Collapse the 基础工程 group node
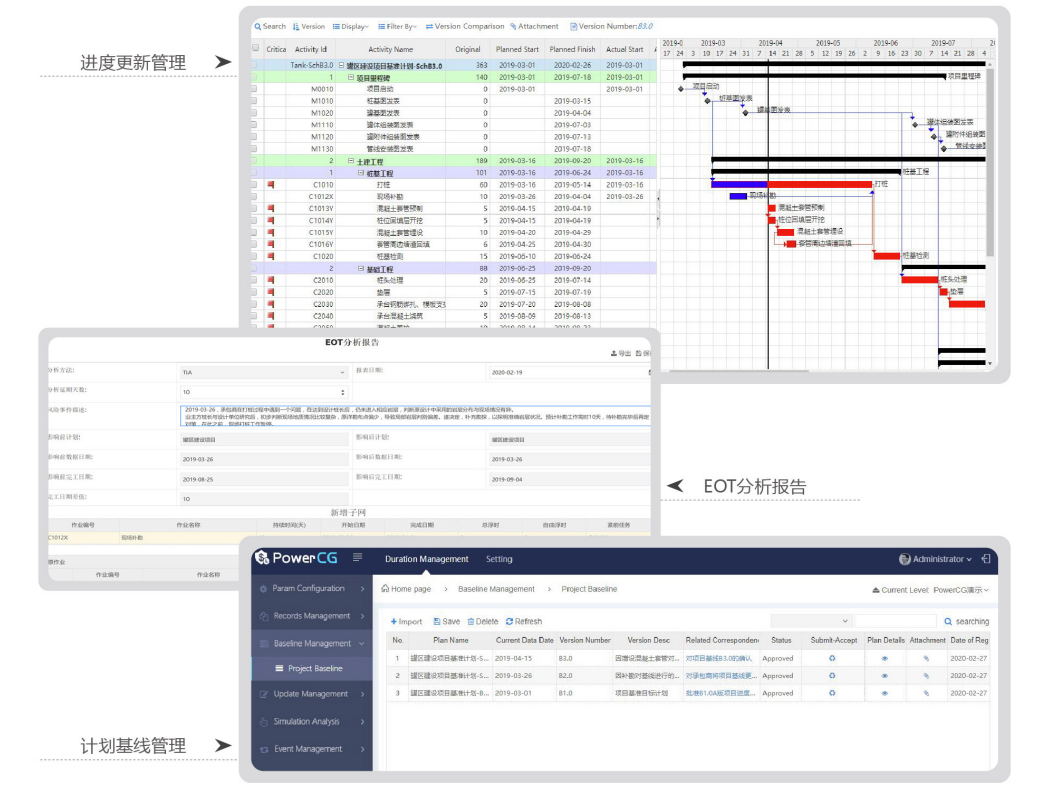This screenshot has height=796, width=1046. tap(361, 269)
